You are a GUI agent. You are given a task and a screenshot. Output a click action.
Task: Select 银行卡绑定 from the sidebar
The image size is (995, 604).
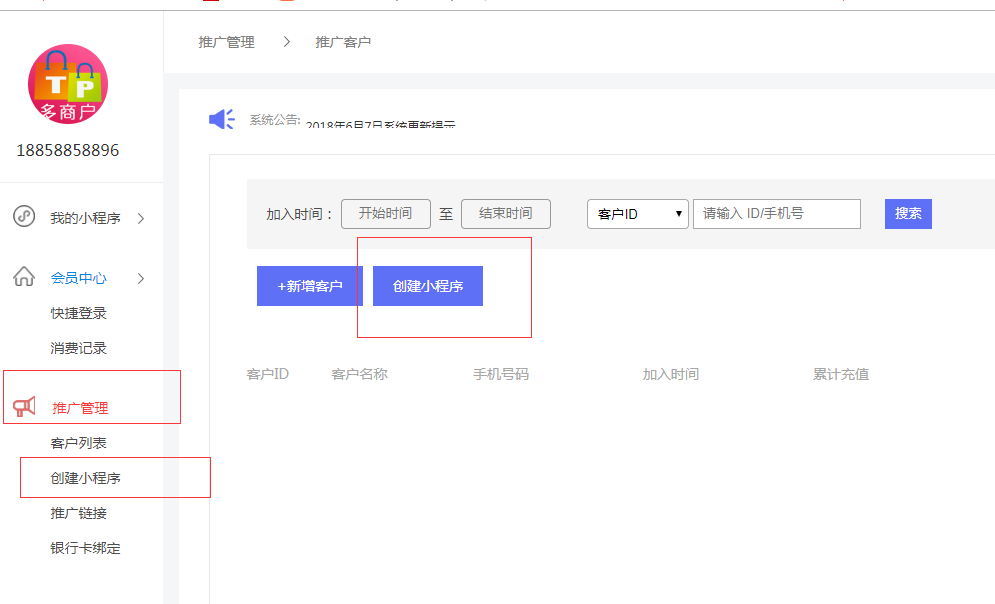click(84, 548)
